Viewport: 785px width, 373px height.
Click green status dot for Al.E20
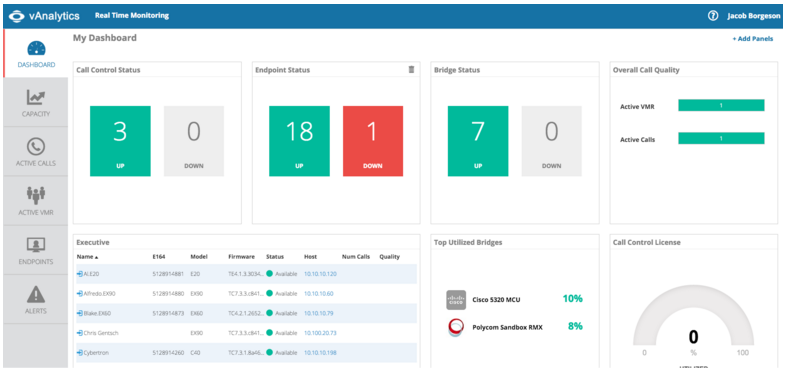269,274
